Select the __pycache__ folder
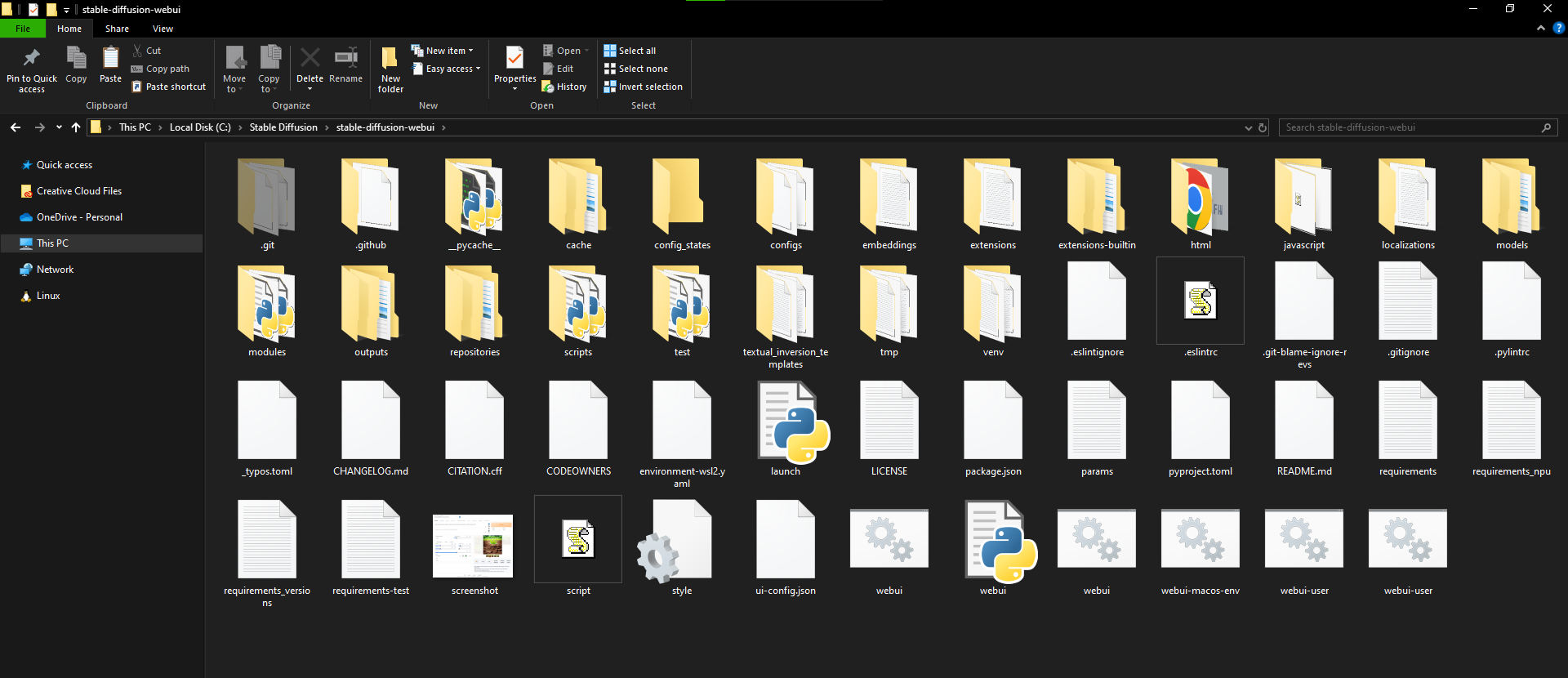1568x678 pixels. tap(474, 204)
